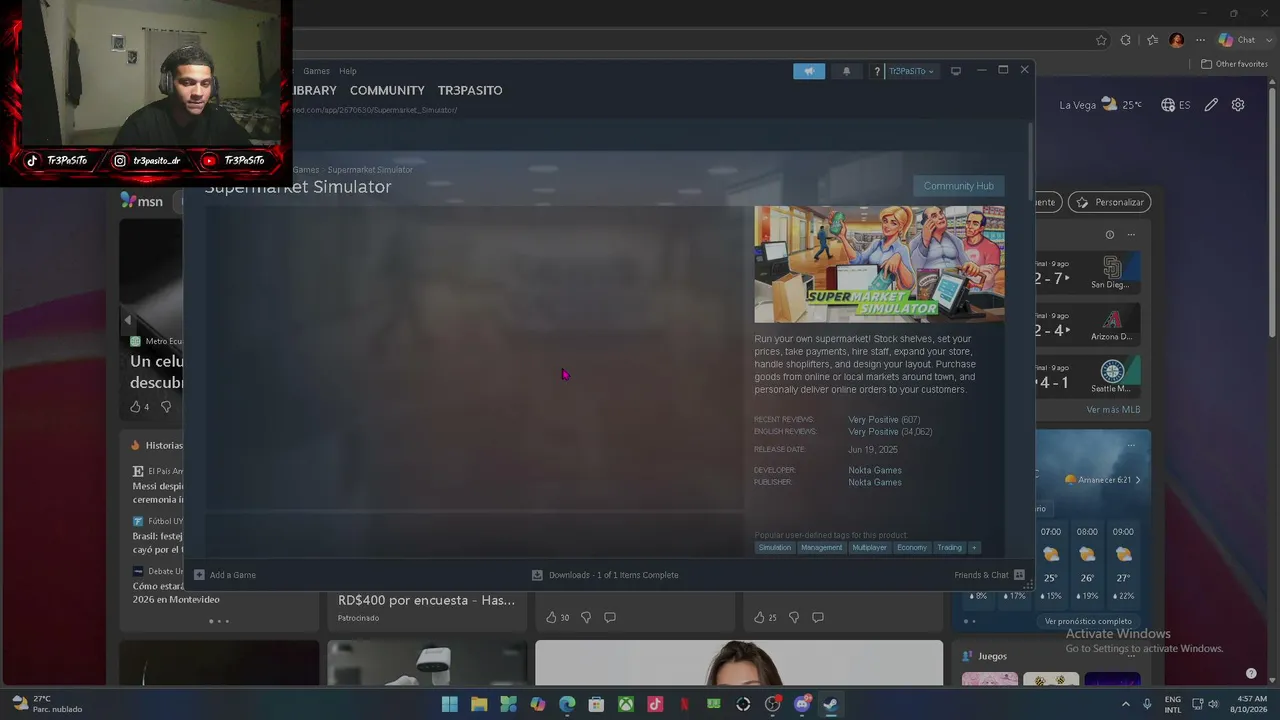Select the Economy tag
Image resolution: width=1280 pixels, height=720 pixels.
click(912, 548)
